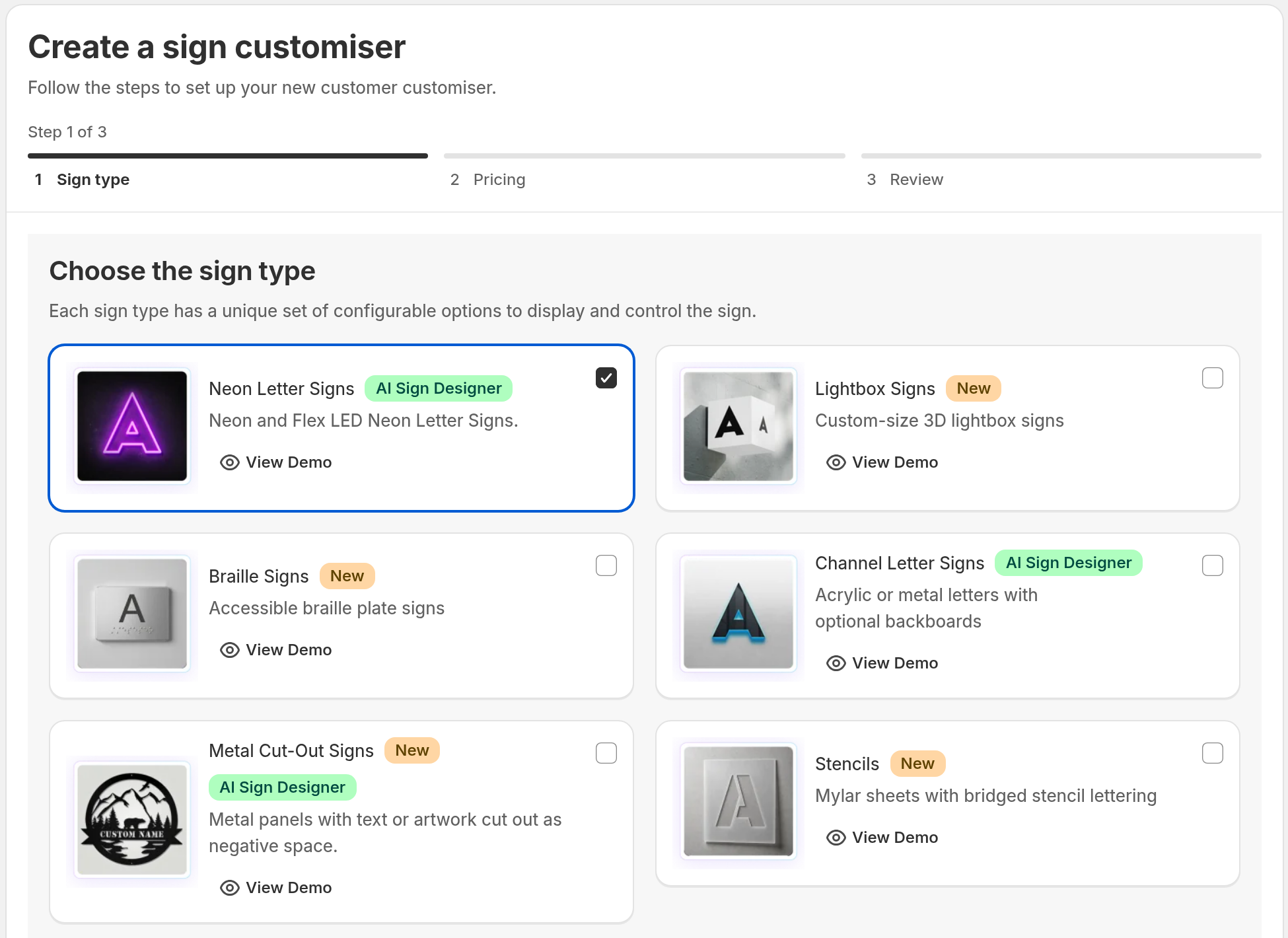Open View Demo for Channel Letter Signs
This screenshot has width=1288, height=938.
[882, 663]
